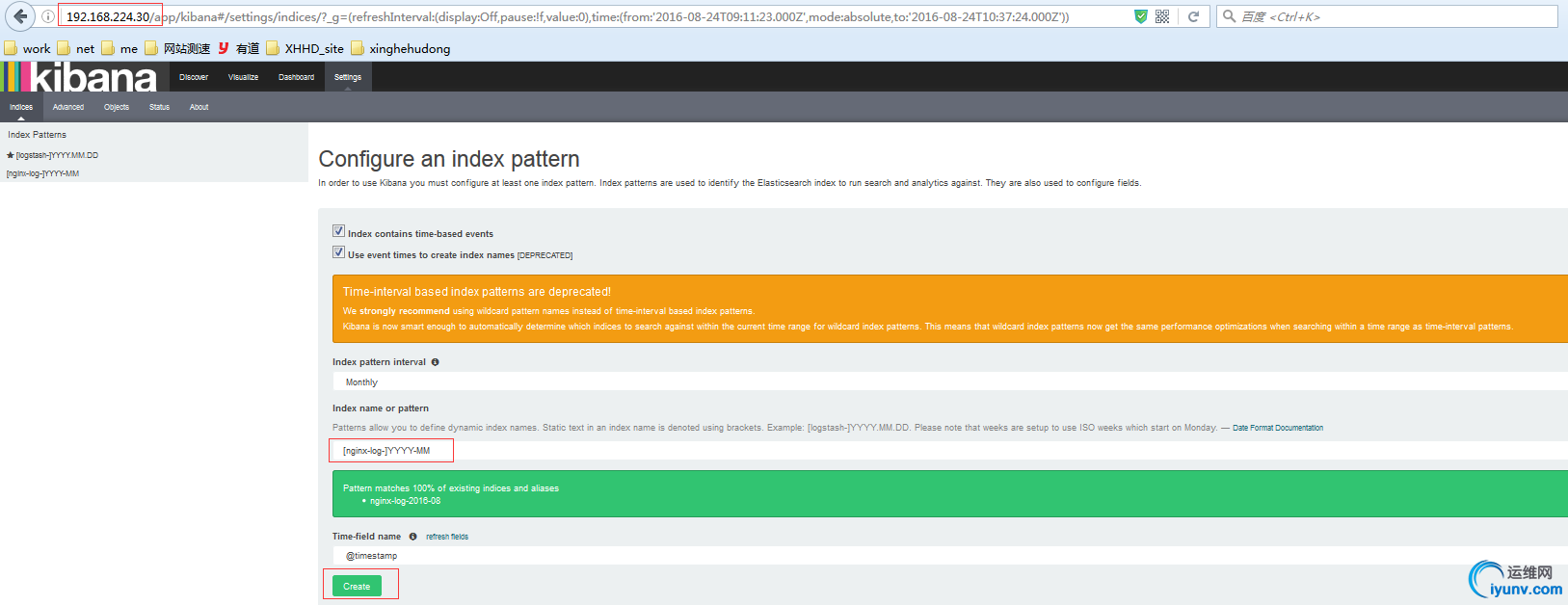This screenshot has height=605, width=1568.
Task: Click the browser URL address field
Action: tap(593, 16)
